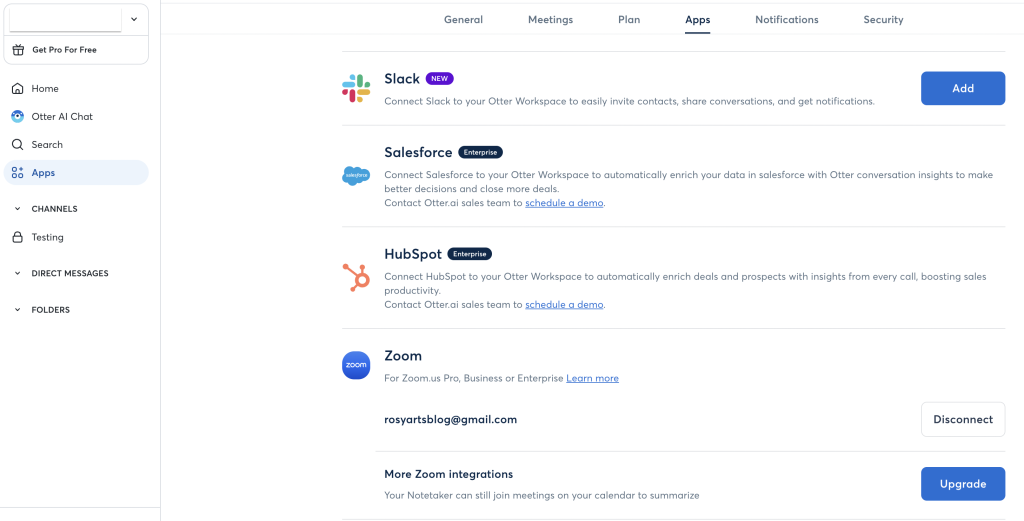Click the Slack logo icon
This screenshot has width=1024, height=521.
click(x=356, y=88)
